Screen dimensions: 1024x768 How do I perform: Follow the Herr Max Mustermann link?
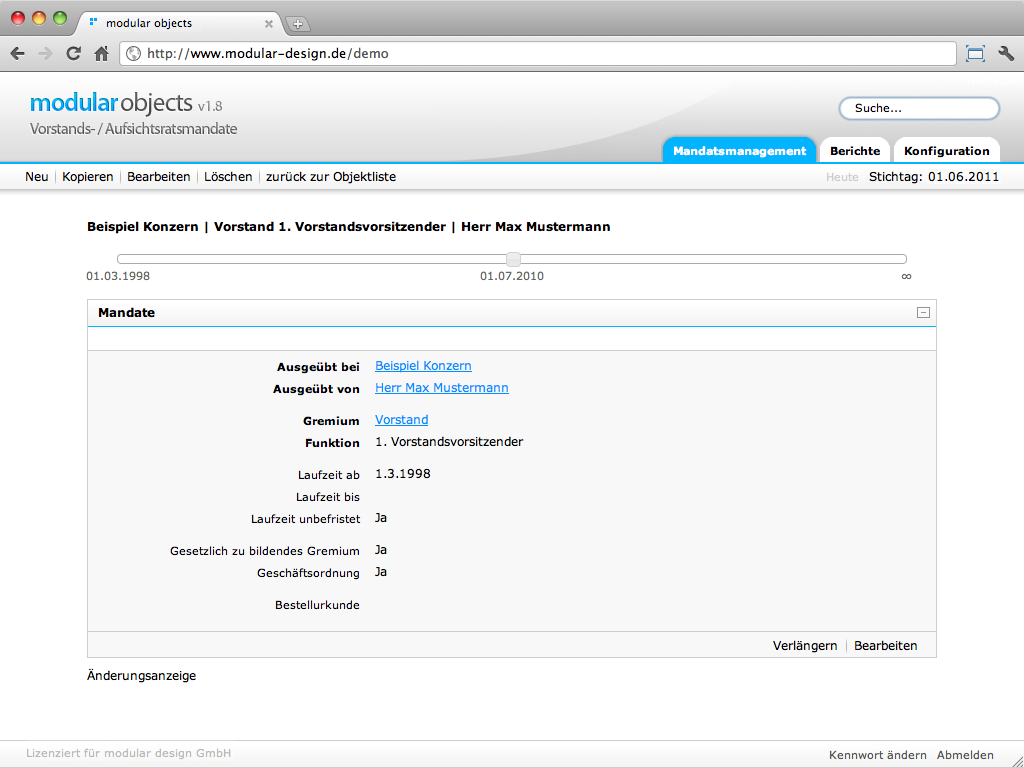pyautogui.click(x=441, y=388)
